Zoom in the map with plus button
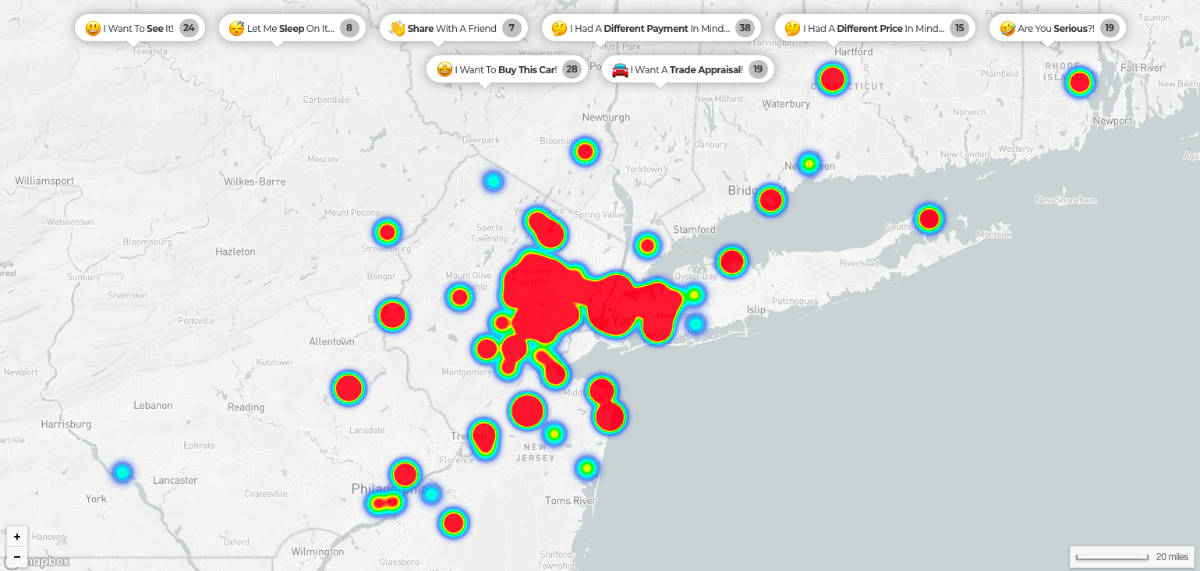 17,537
